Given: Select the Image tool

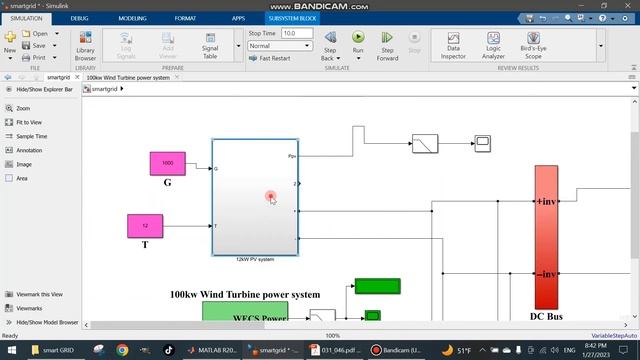Looking at the screenshot, I should pos(18,164).
